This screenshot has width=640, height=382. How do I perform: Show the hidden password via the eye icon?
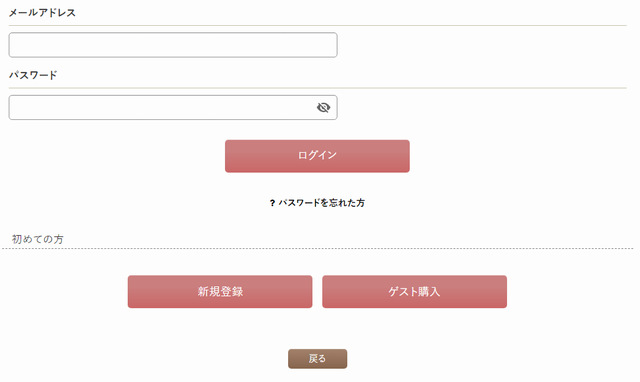(x=323, y=107)
